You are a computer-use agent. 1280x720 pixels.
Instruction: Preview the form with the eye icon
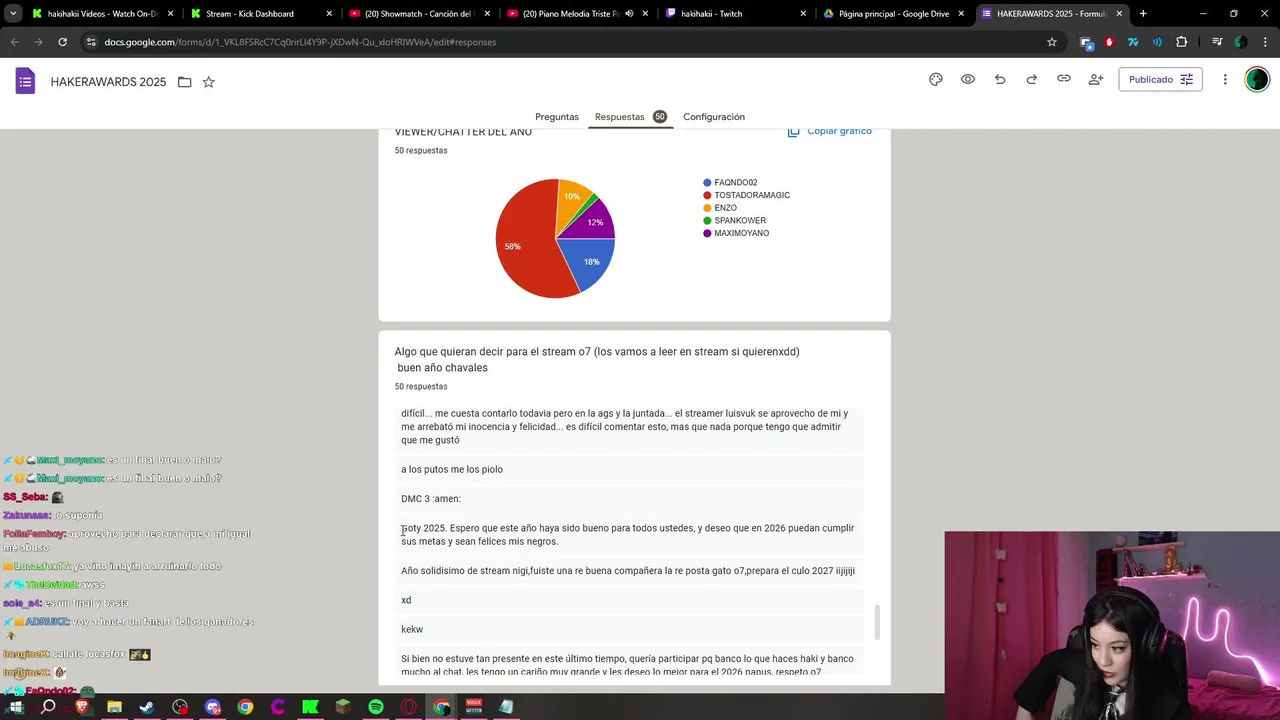[x=968, y=79]
